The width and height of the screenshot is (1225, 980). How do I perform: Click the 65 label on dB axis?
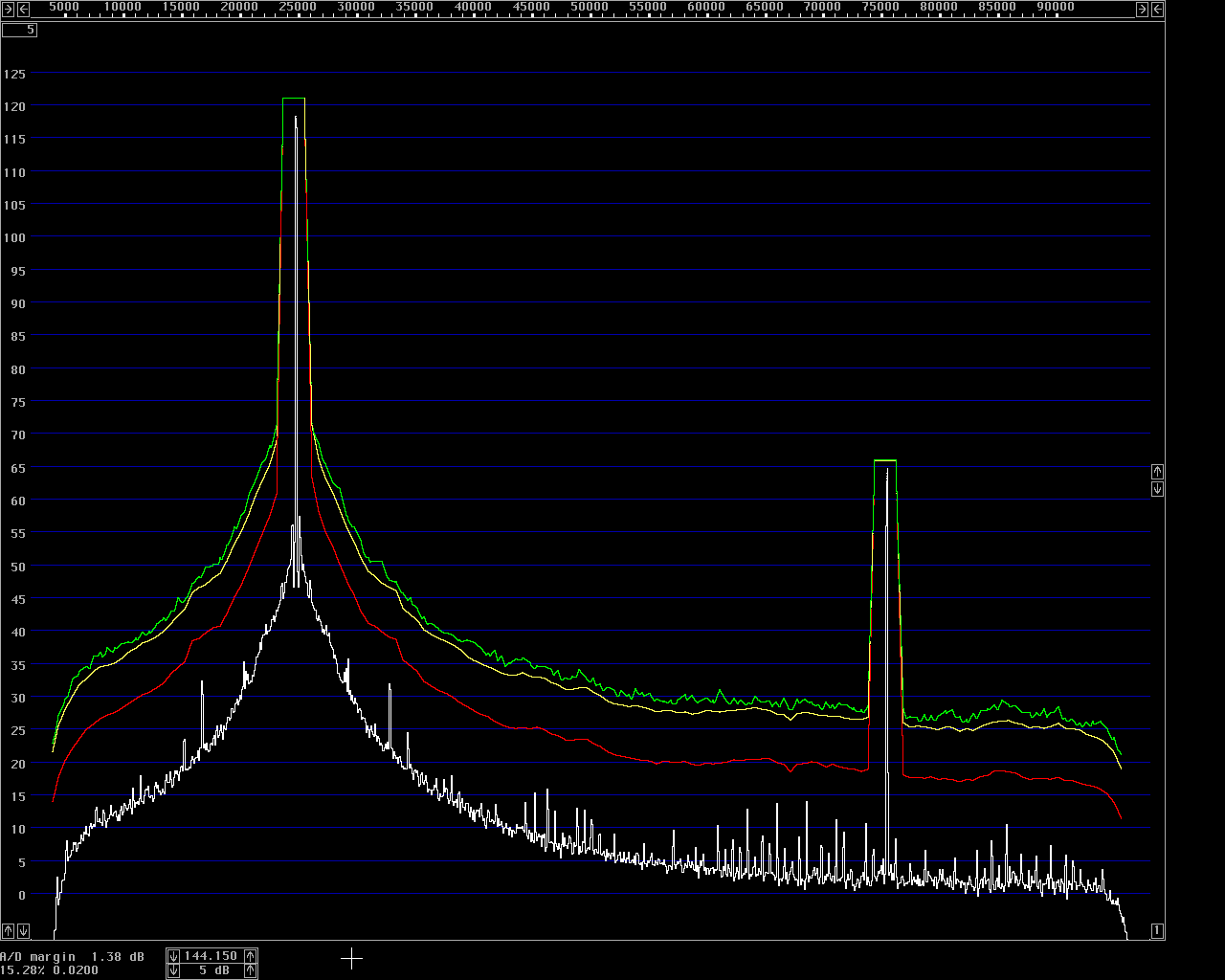point(19,468)
